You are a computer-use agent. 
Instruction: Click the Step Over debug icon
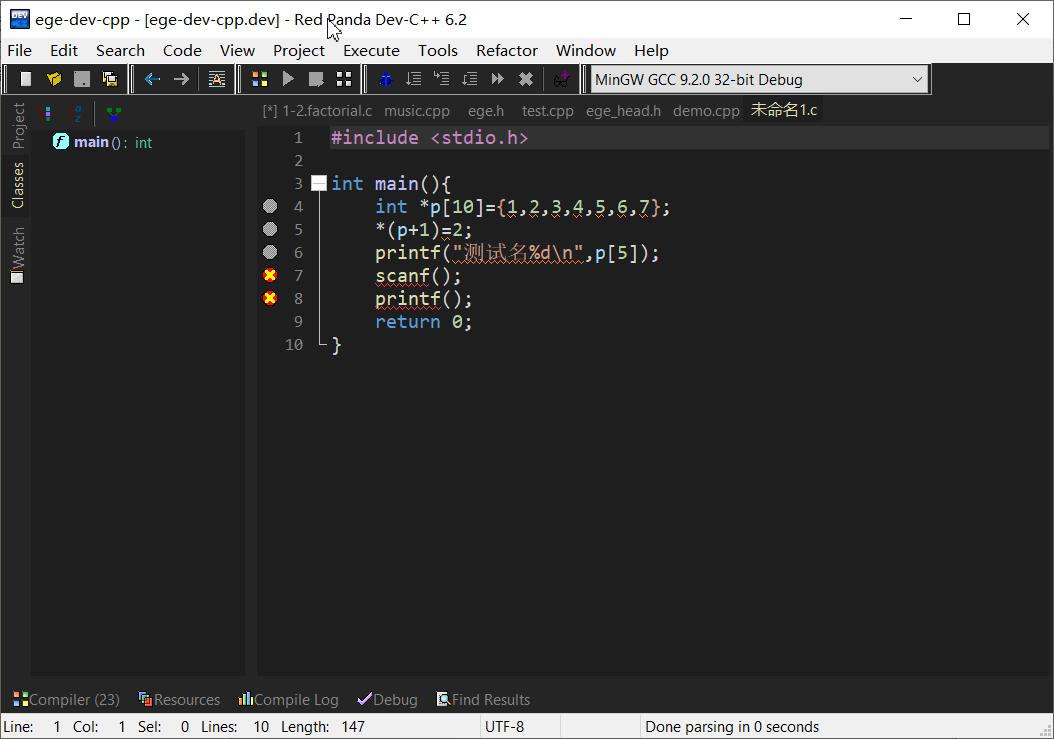(413, 79)
